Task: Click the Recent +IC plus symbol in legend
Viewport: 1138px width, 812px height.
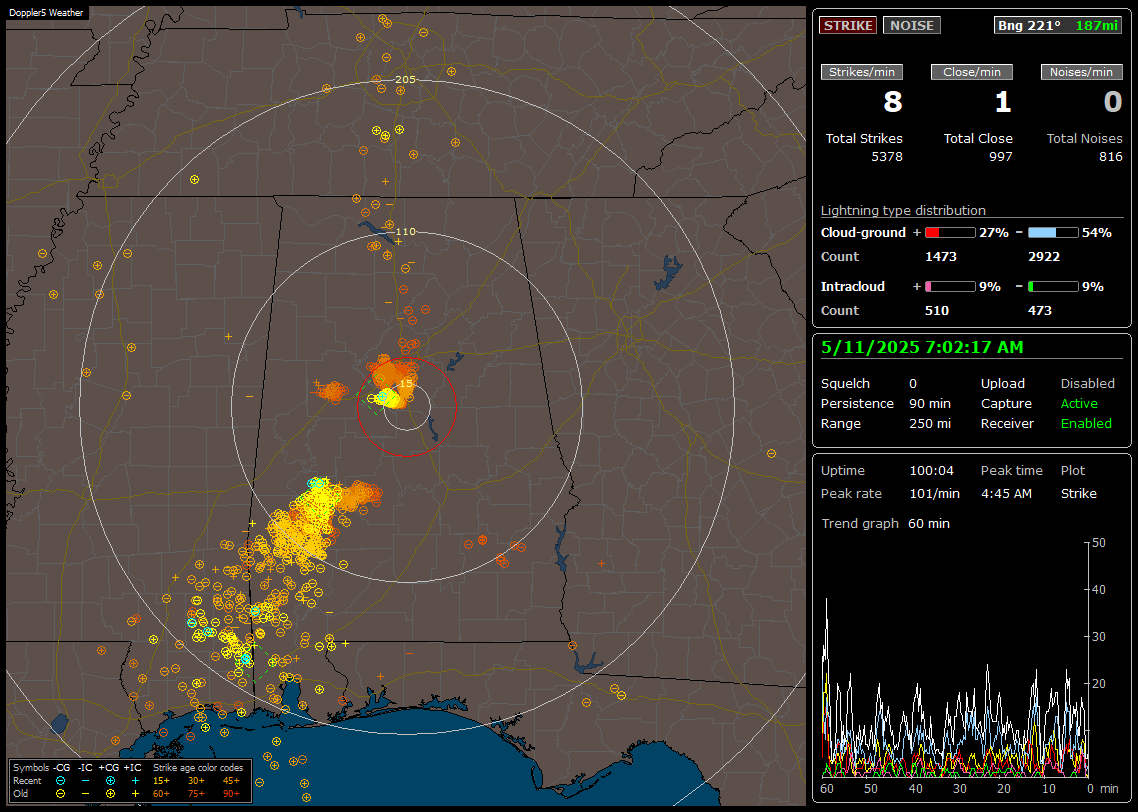Action: coord(135,781)
